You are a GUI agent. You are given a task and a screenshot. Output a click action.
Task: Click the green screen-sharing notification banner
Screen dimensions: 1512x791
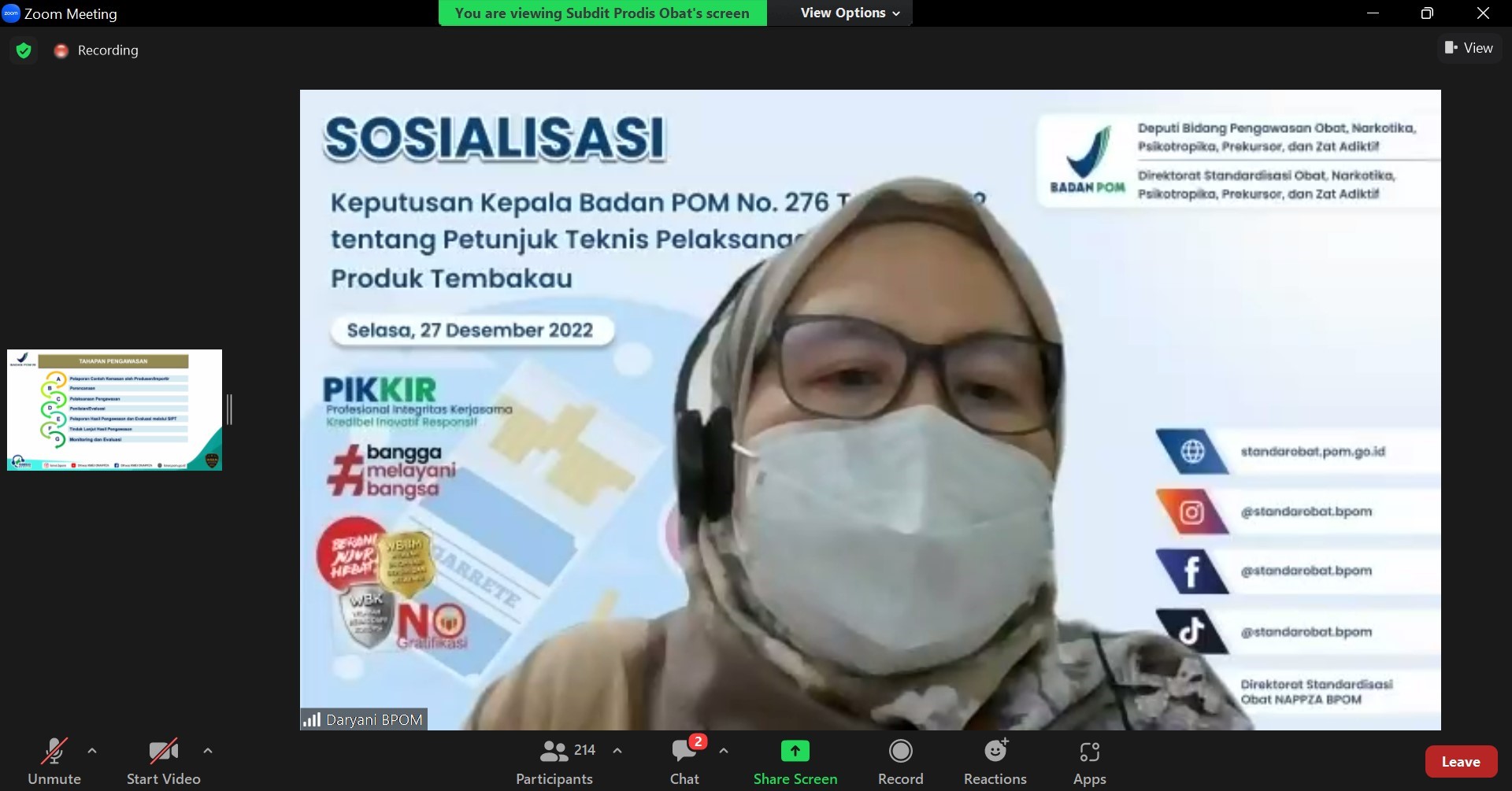pyautogui.click(x=602, y=13)
